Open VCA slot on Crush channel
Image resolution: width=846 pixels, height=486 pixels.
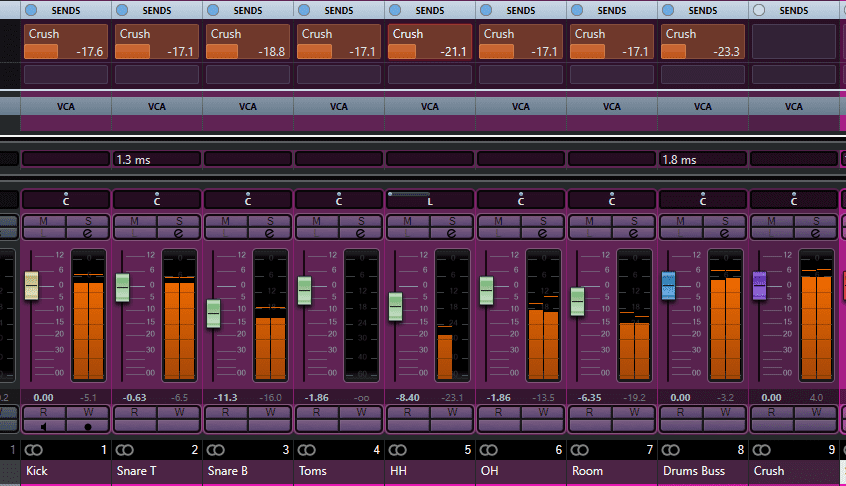click(794, 122)
